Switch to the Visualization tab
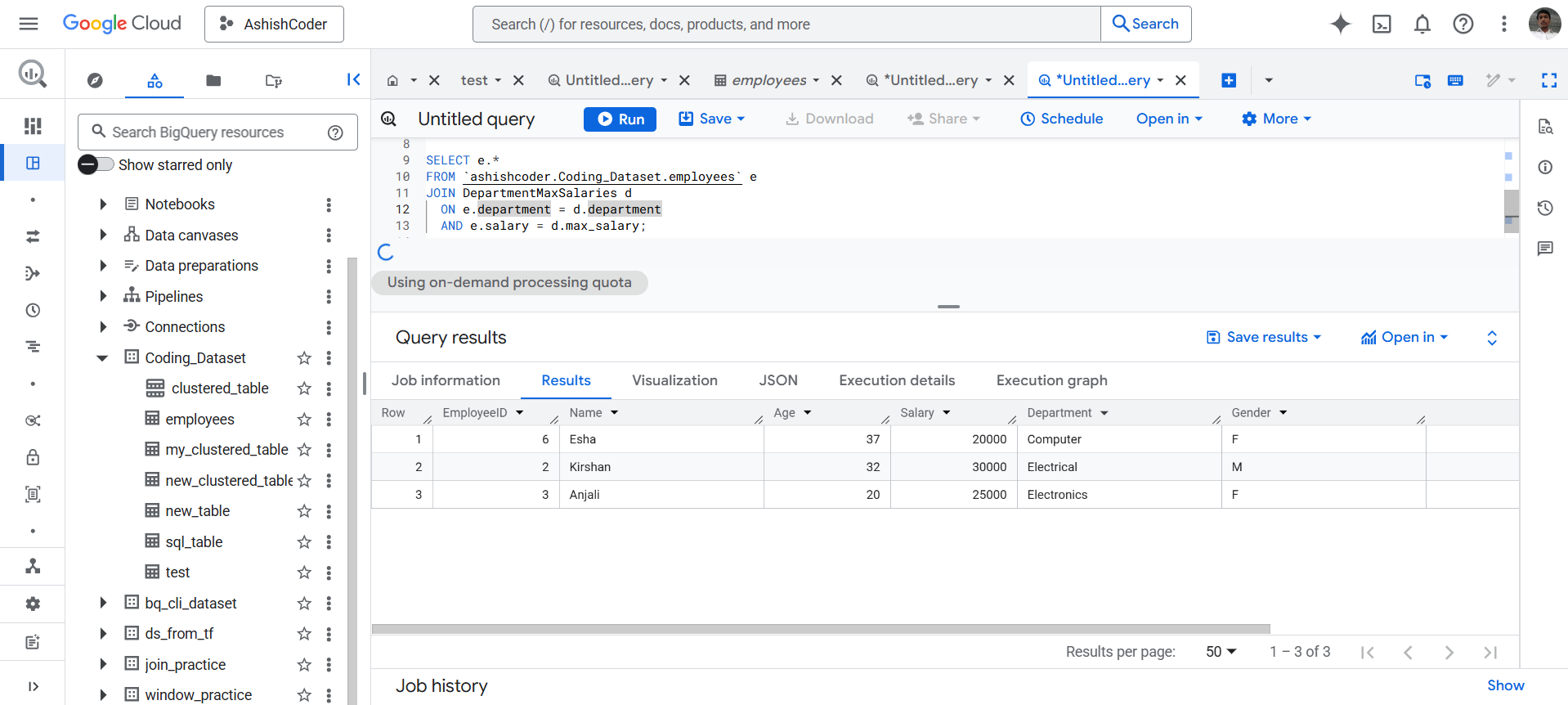 click(x=674, y=380)
